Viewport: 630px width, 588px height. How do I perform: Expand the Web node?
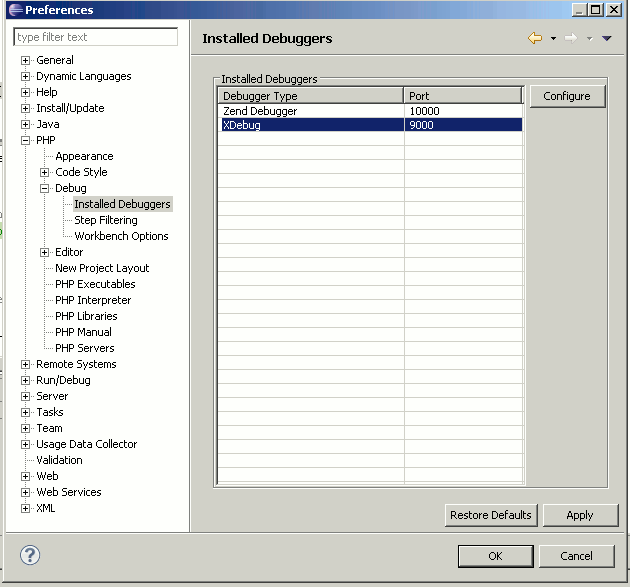click(x=25, y=476)
